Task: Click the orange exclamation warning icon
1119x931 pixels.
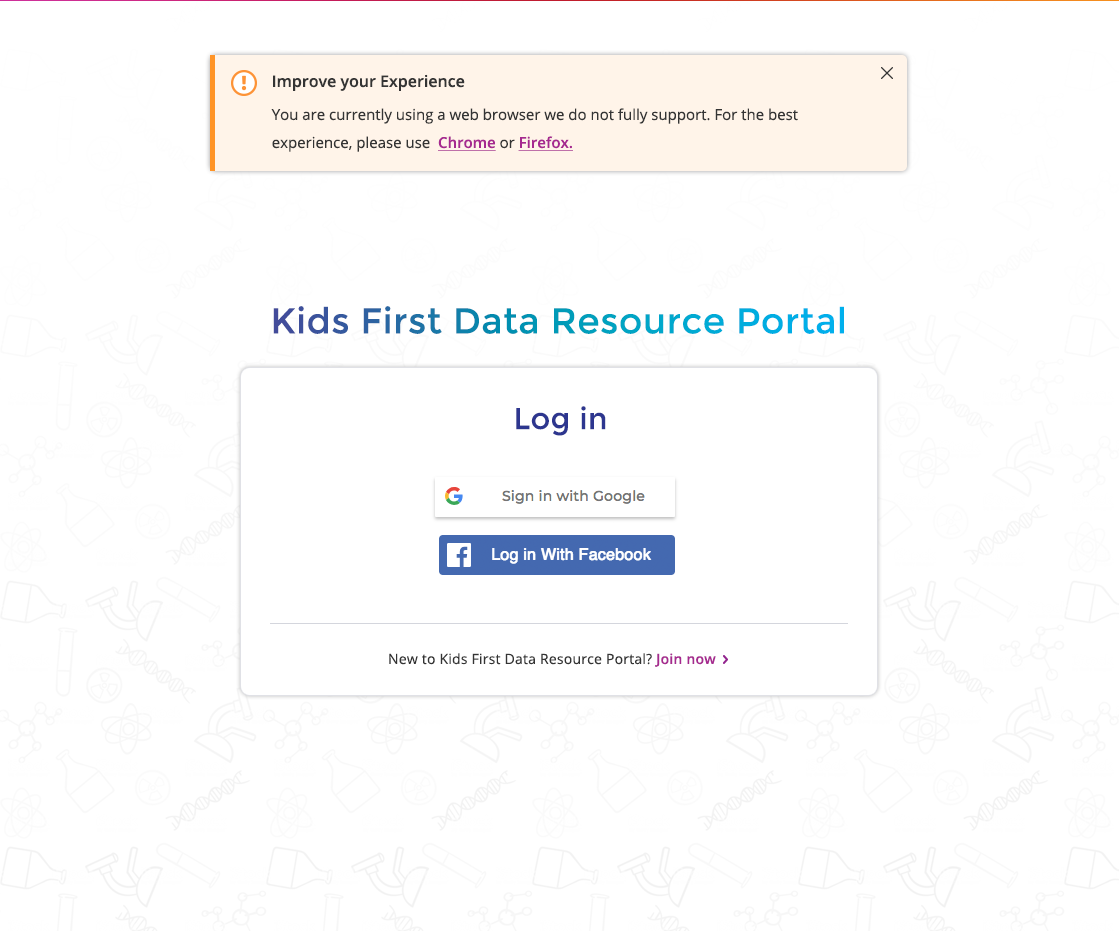Action: pos(243,83)
